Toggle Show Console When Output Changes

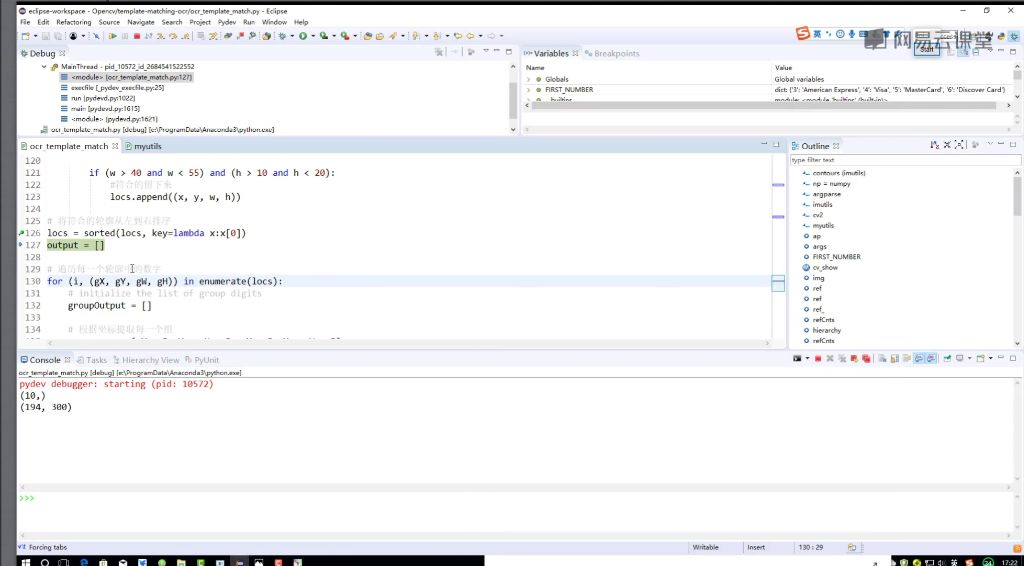(x=919, y=358)
